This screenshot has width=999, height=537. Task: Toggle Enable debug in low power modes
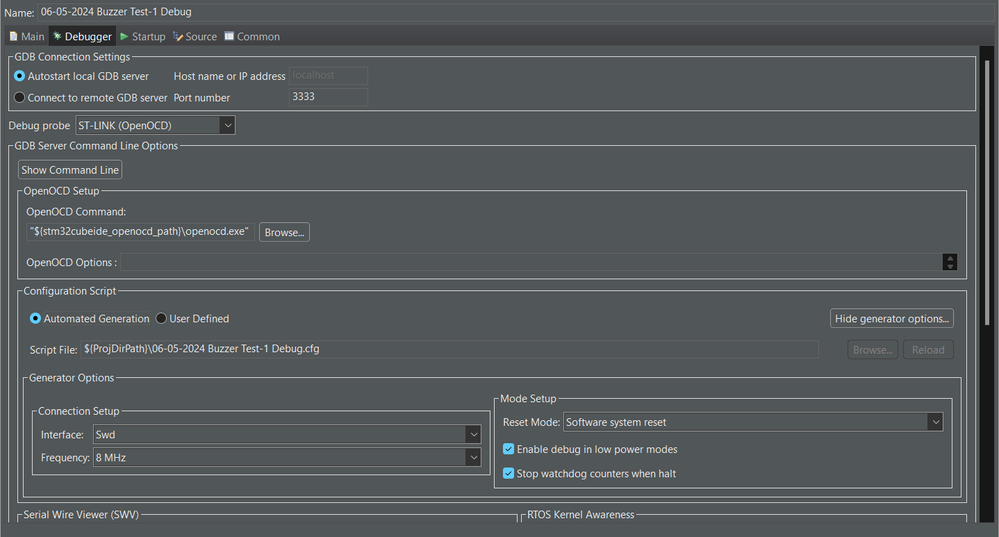[x=509, y=450]
